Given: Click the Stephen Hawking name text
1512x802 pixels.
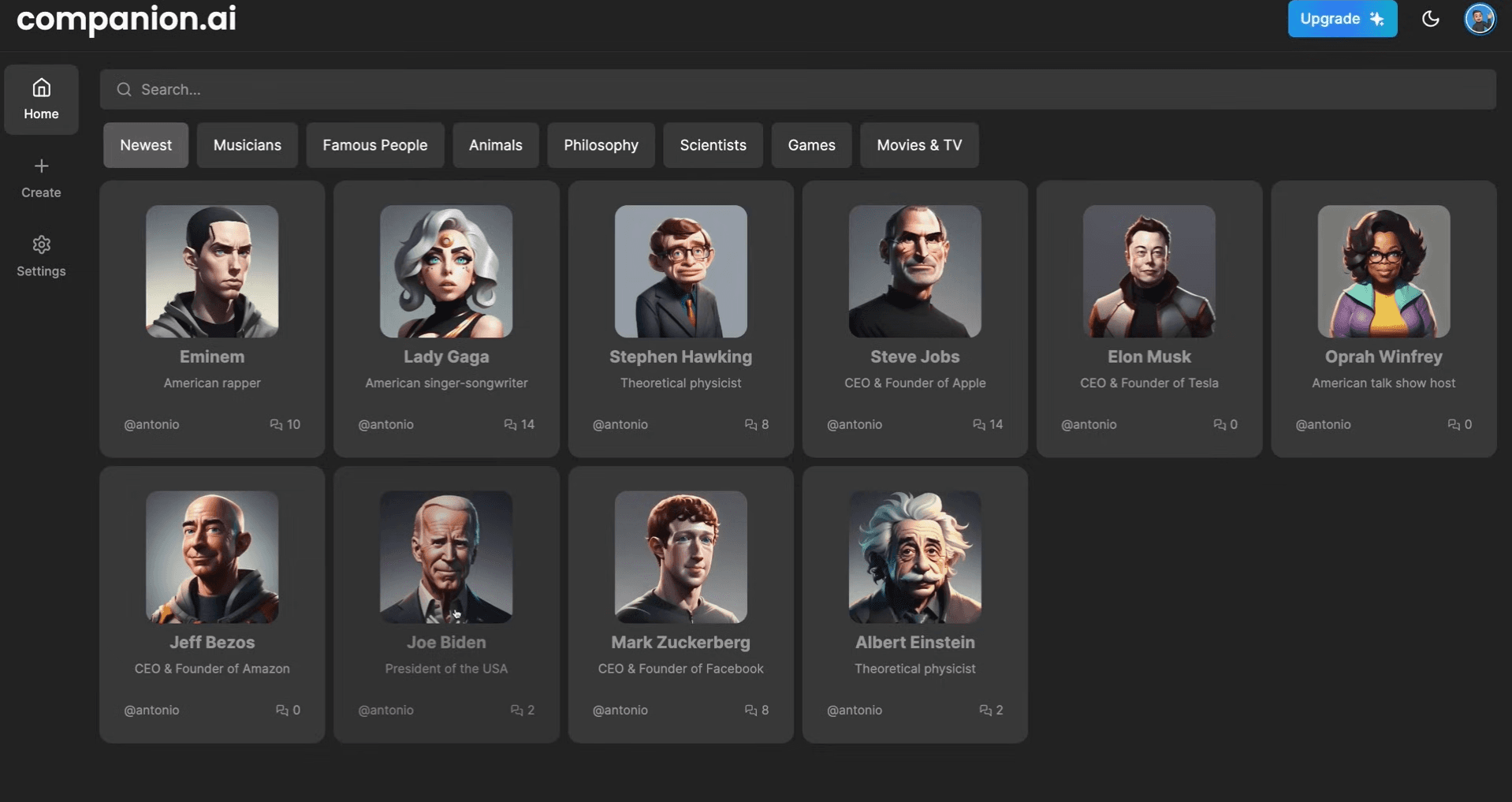Looking at the screenshot, I should point(681,356).
